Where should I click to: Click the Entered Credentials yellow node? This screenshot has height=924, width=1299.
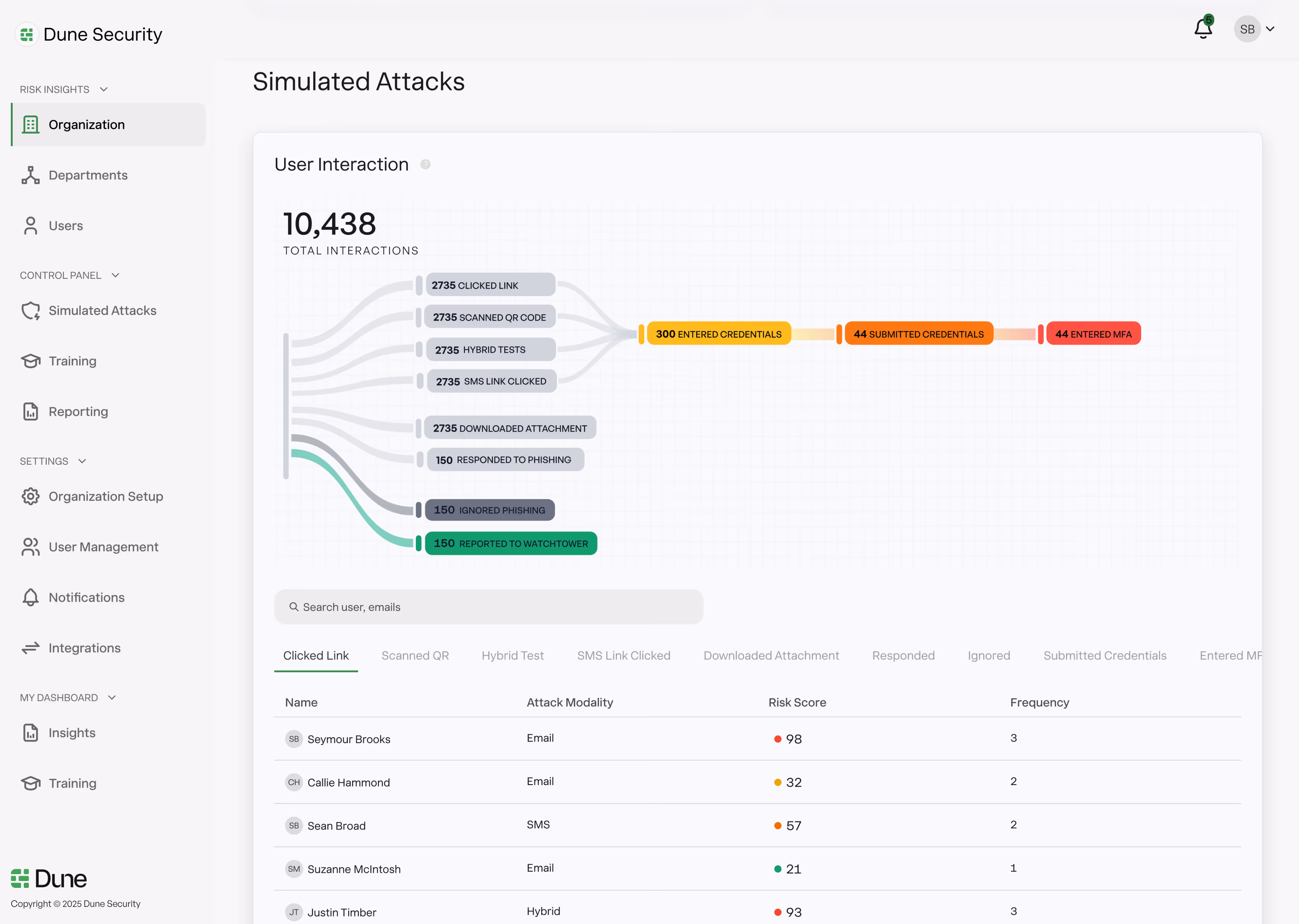click(718, 334)
